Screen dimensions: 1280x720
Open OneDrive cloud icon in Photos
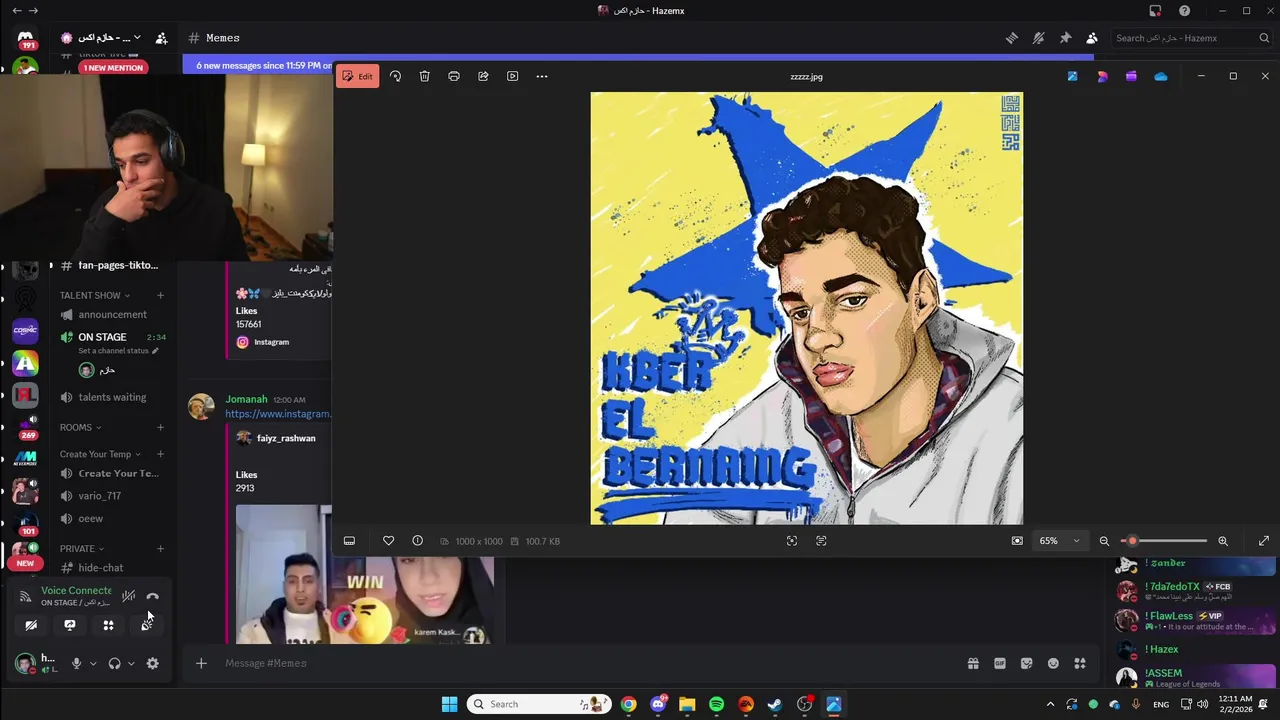[1161, 76]
